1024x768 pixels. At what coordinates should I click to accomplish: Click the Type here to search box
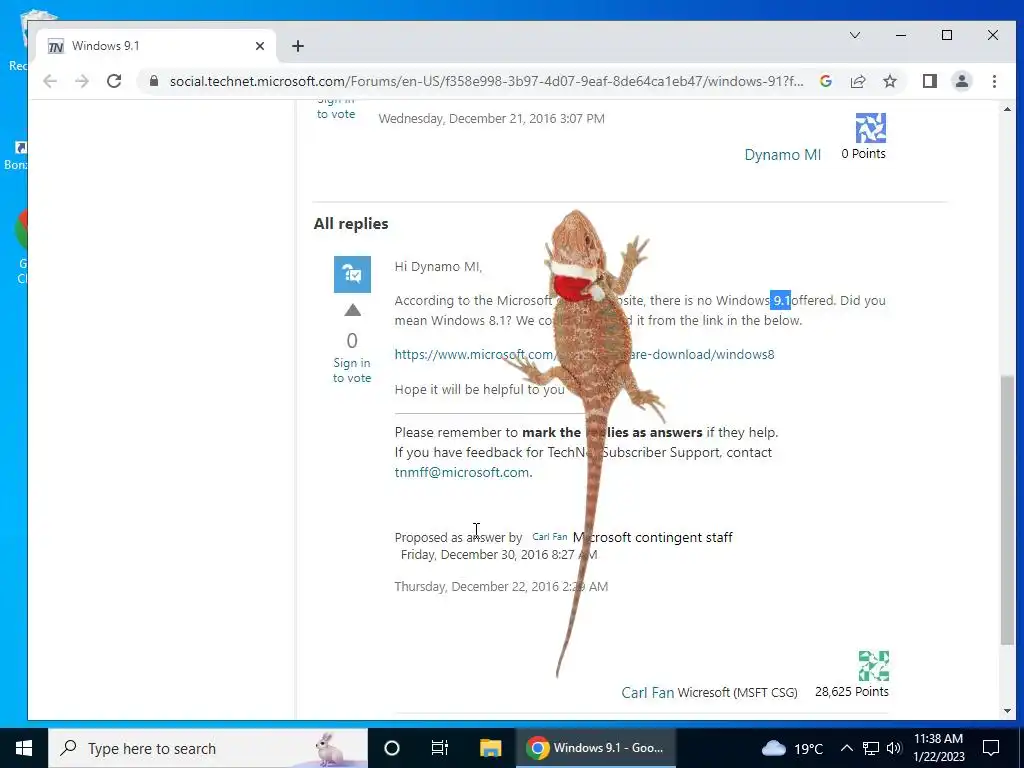pyautogui.click(x=208, y=748)
